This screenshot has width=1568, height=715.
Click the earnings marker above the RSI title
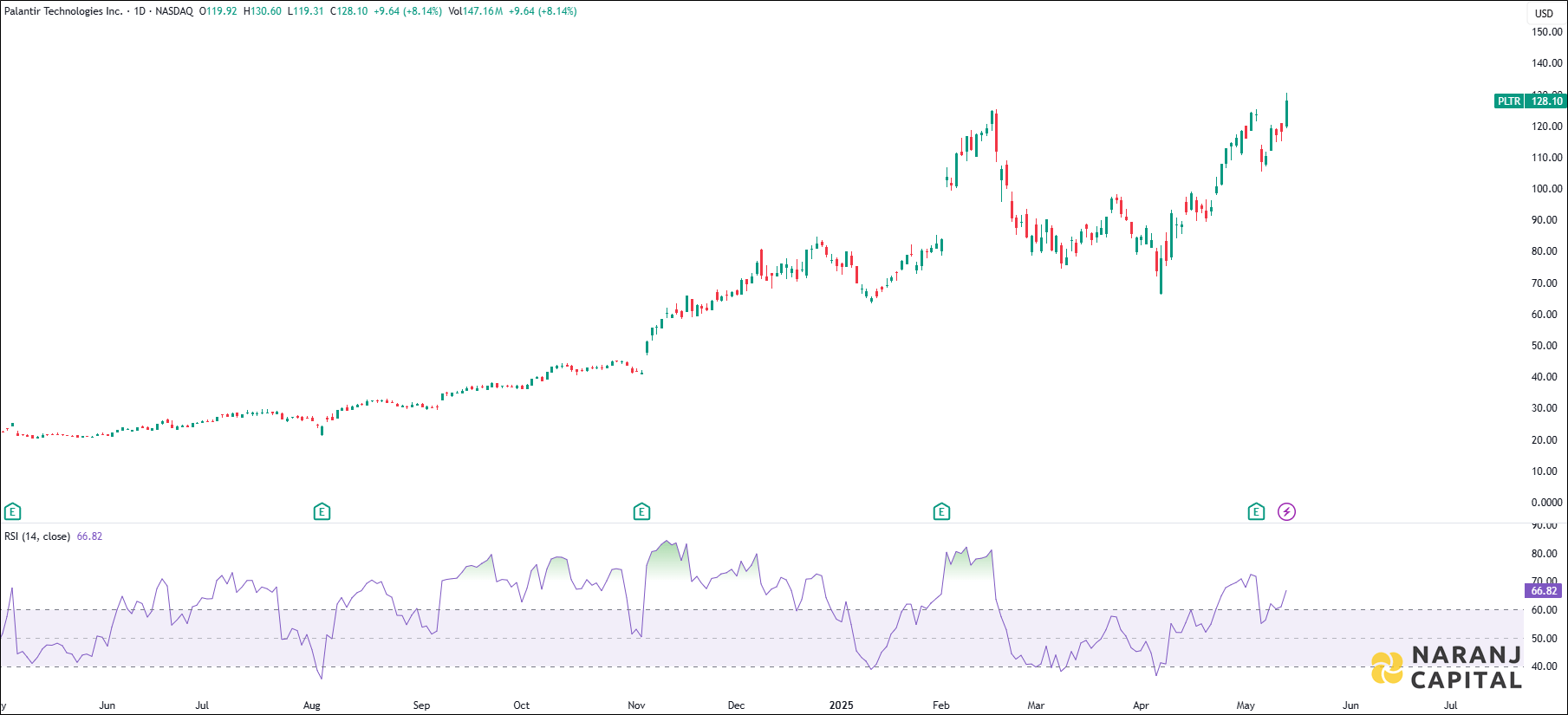[12, 512]
